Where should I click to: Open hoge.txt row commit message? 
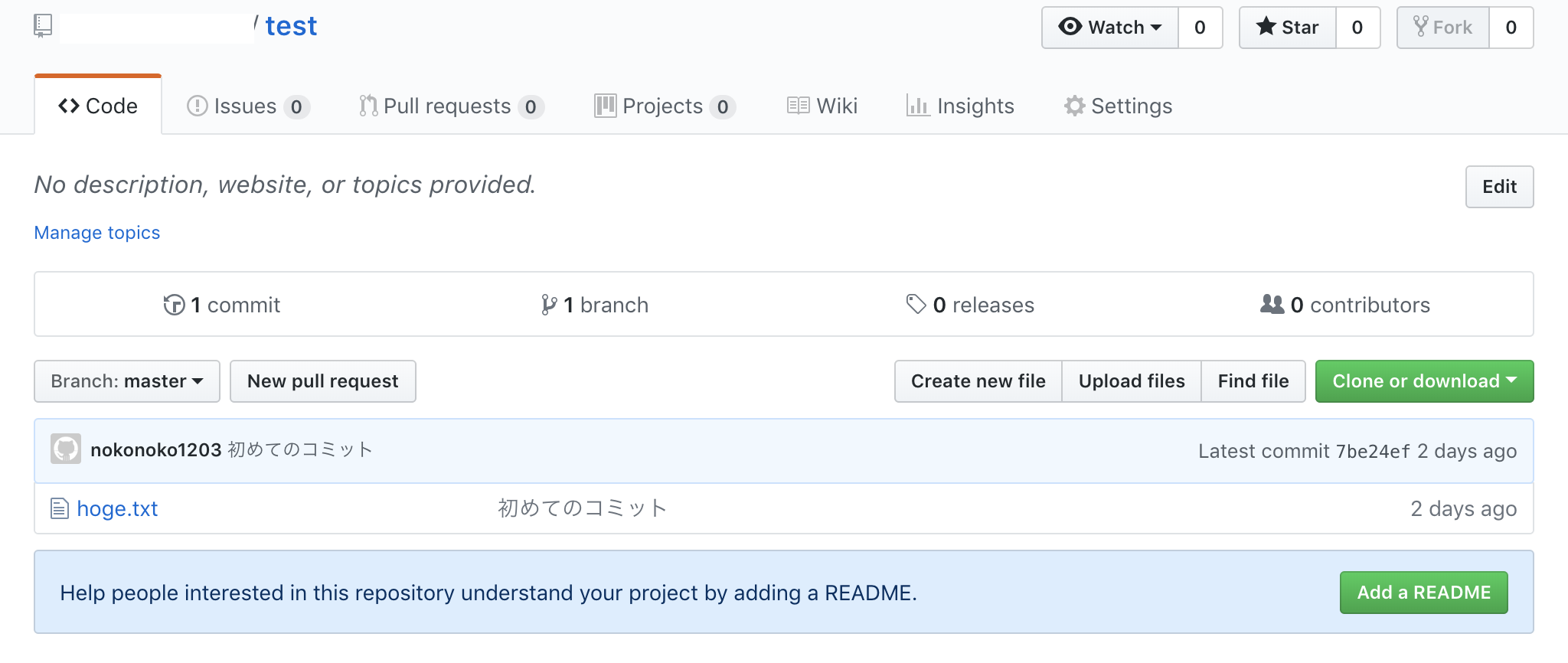click(583, 508)
